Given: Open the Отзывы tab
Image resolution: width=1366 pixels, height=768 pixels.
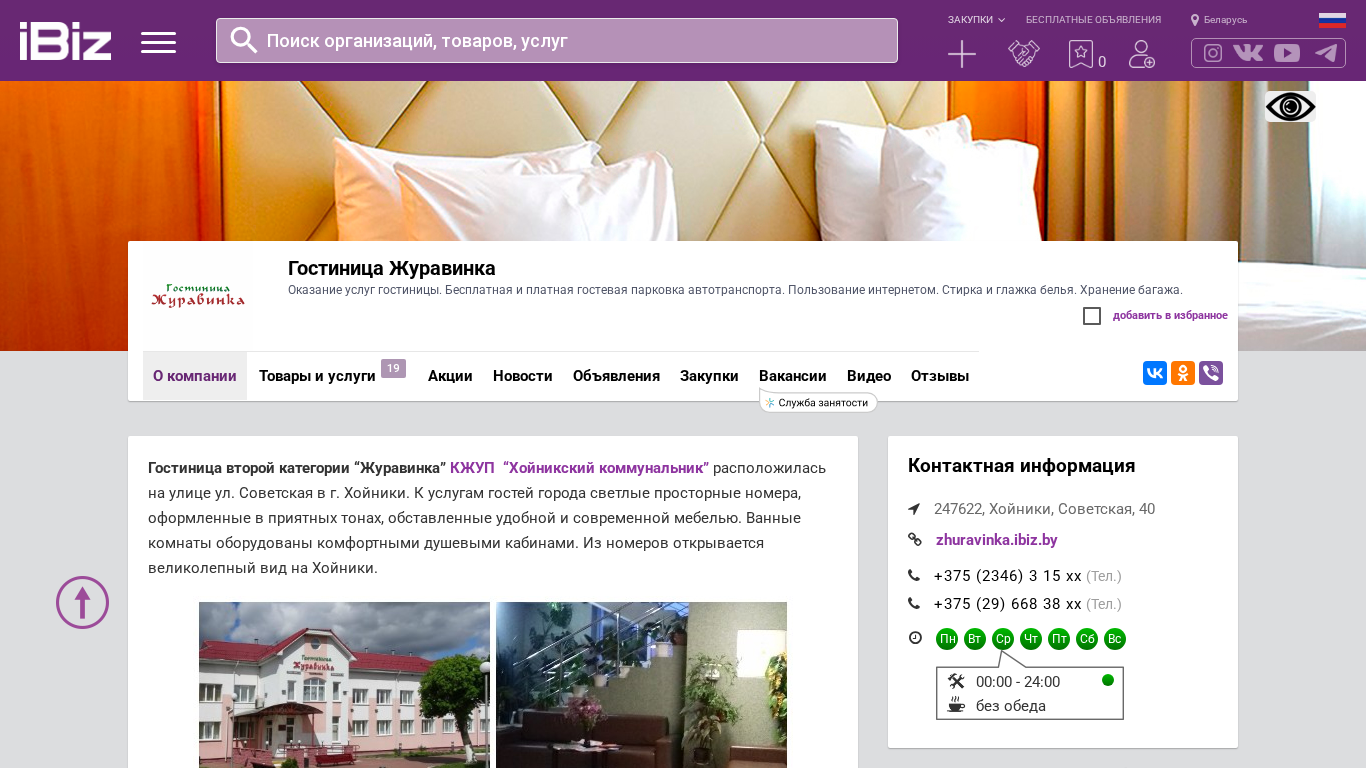Looking at the screenshot, I should (940, 376).
